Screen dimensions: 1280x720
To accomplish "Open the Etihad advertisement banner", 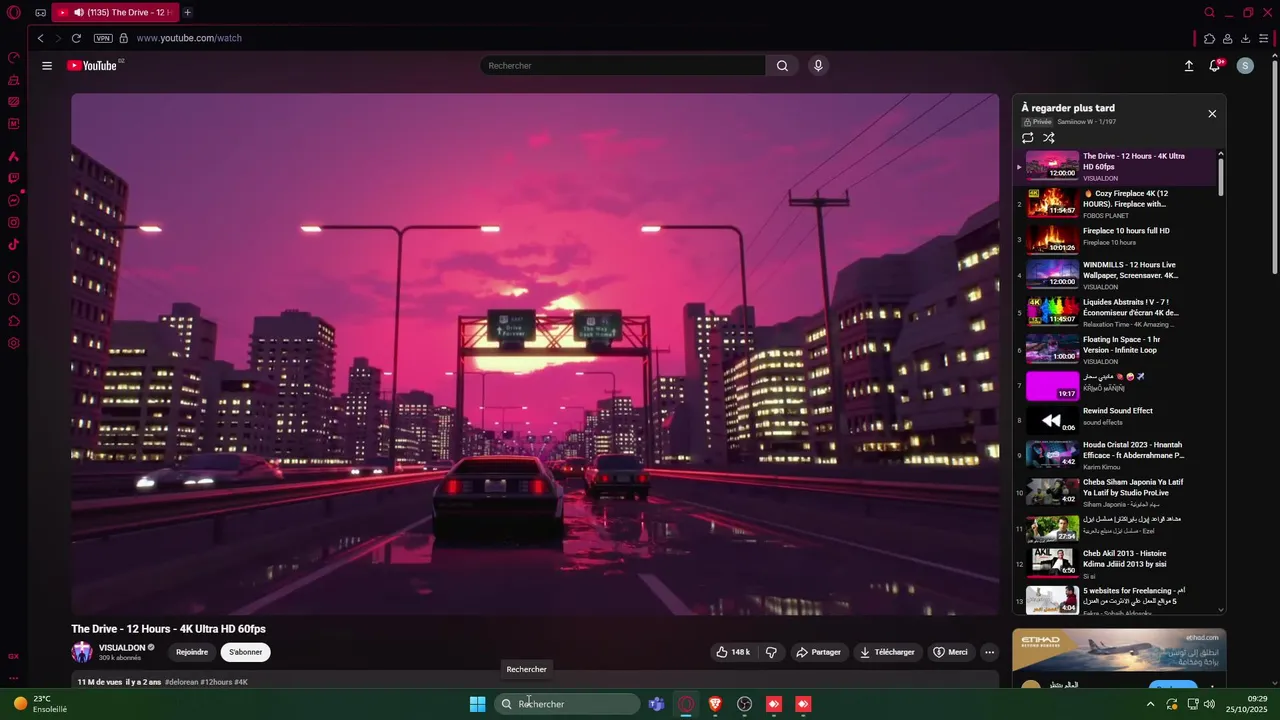I will (1119, 650).
